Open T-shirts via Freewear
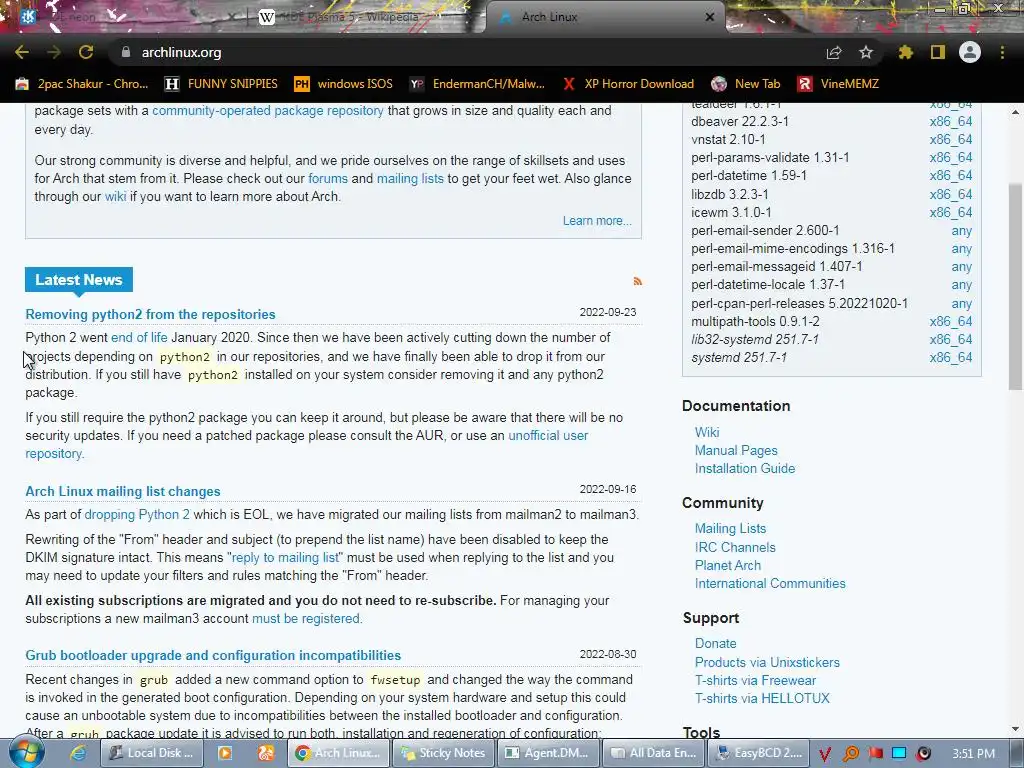Viewport: 1024px width, 768px height. point(755,680)
